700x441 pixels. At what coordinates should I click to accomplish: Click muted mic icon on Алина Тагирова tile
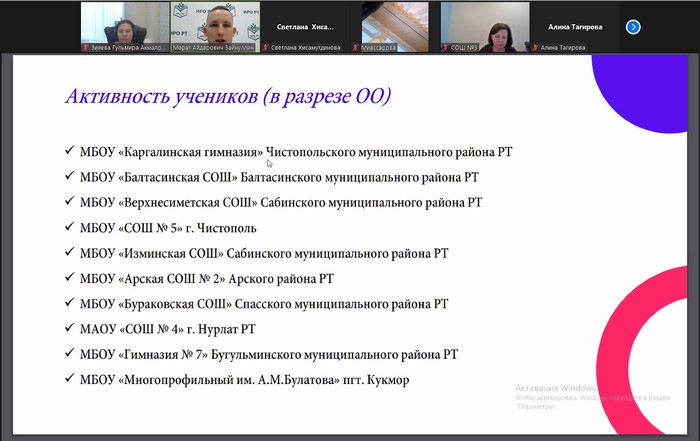coord(536,47)
